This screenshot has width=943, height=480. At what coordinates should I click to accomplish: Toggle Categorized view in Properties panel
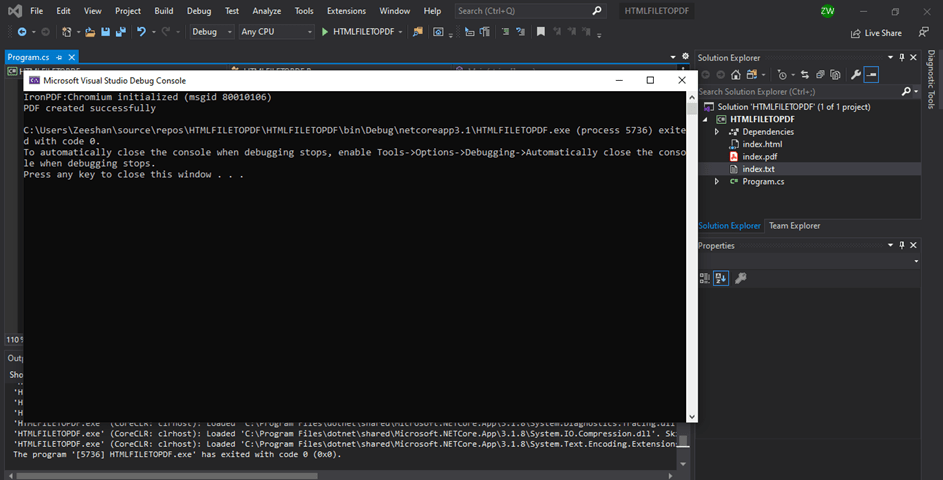[x=705, y=278]
